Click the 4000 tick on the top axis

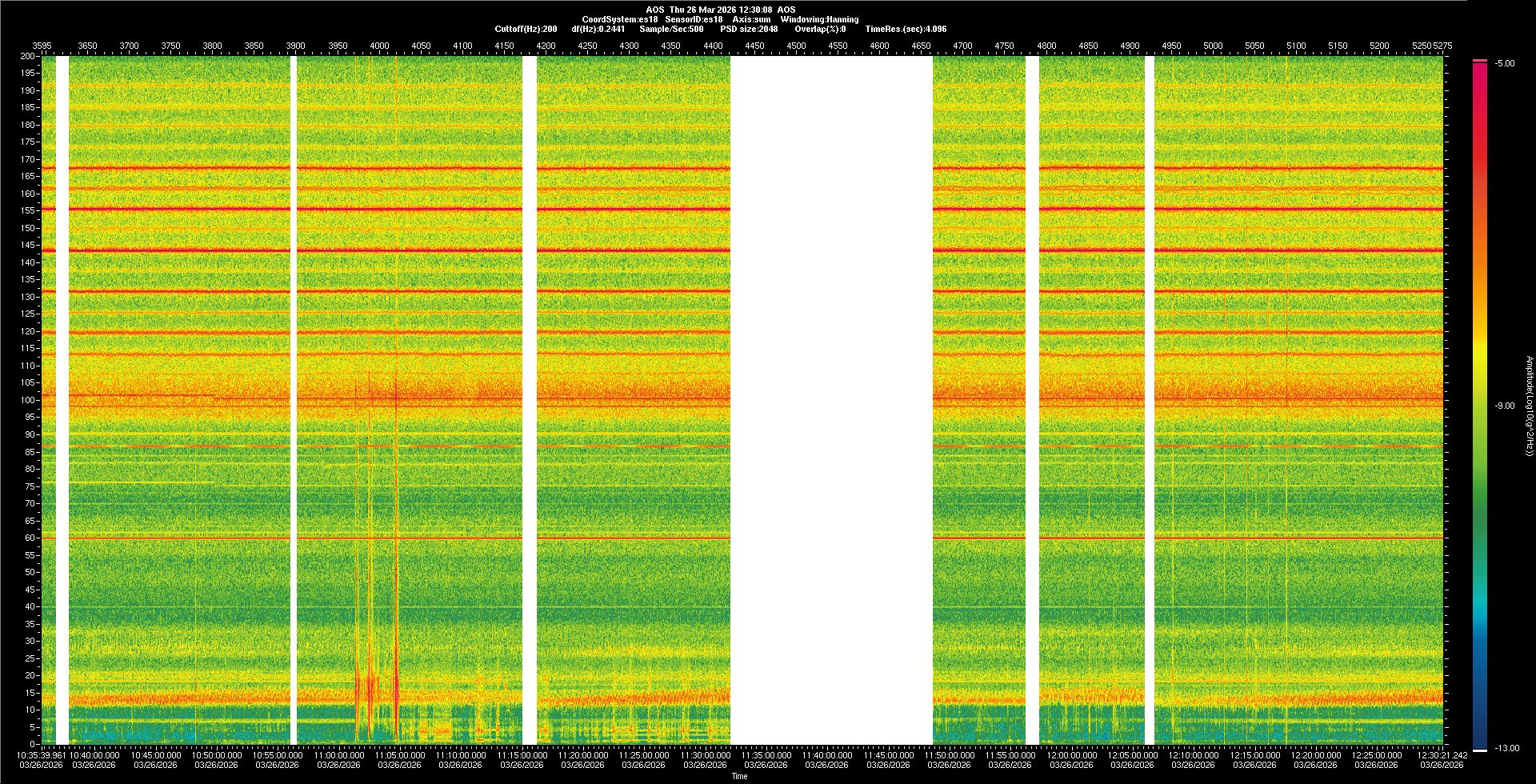379,46
